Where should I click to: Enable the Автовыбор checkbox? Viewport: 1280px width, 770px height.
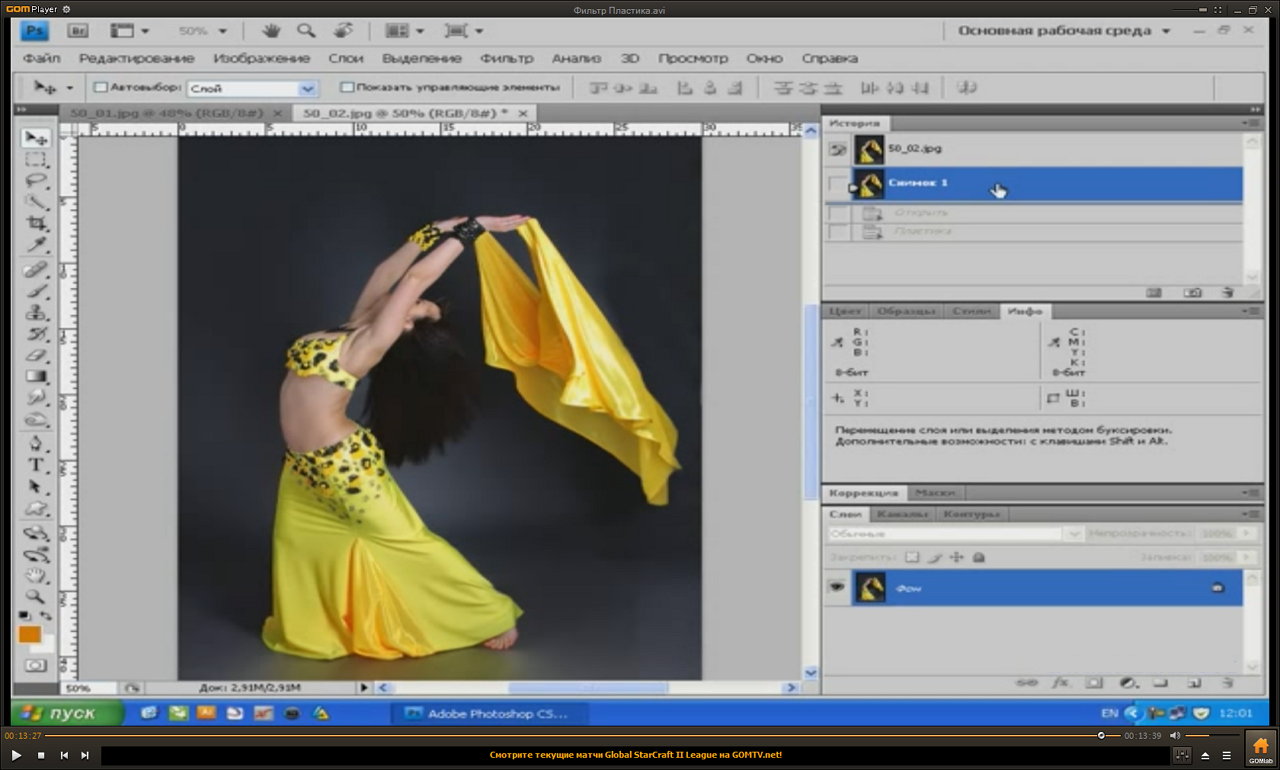tap(100, 87)
